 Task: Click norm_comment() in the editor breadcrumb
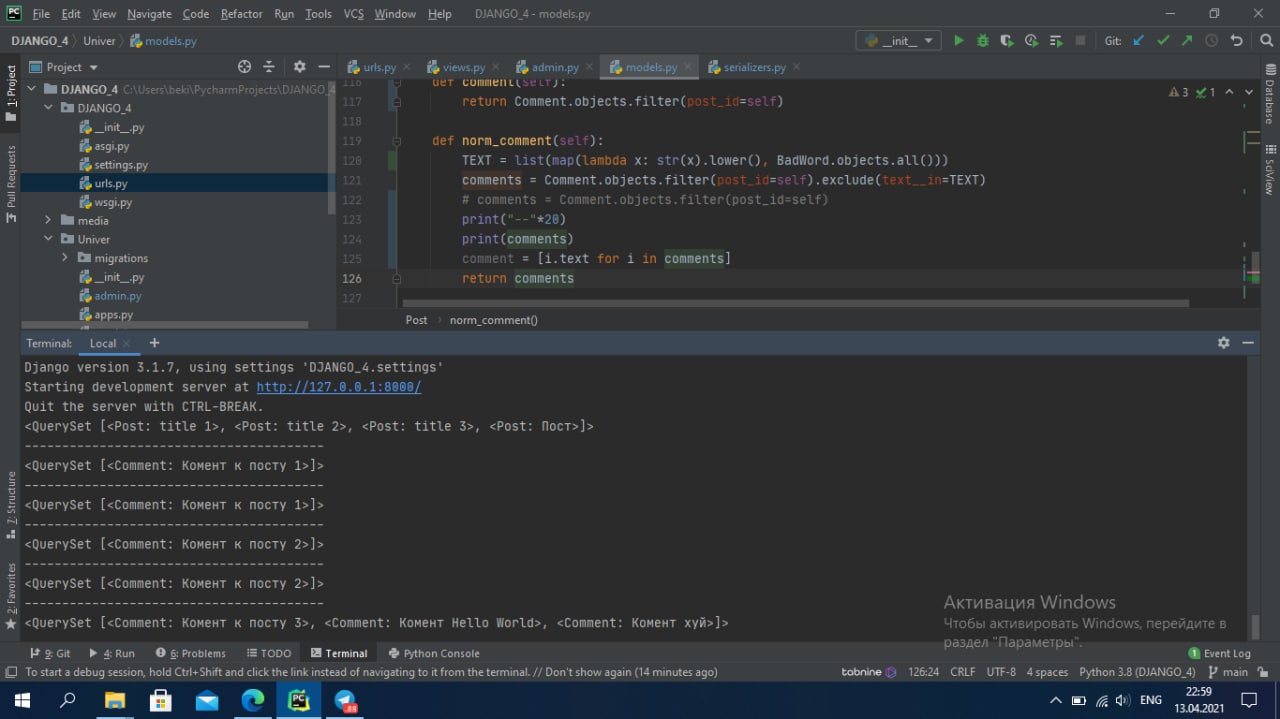[x=494, y=320]
